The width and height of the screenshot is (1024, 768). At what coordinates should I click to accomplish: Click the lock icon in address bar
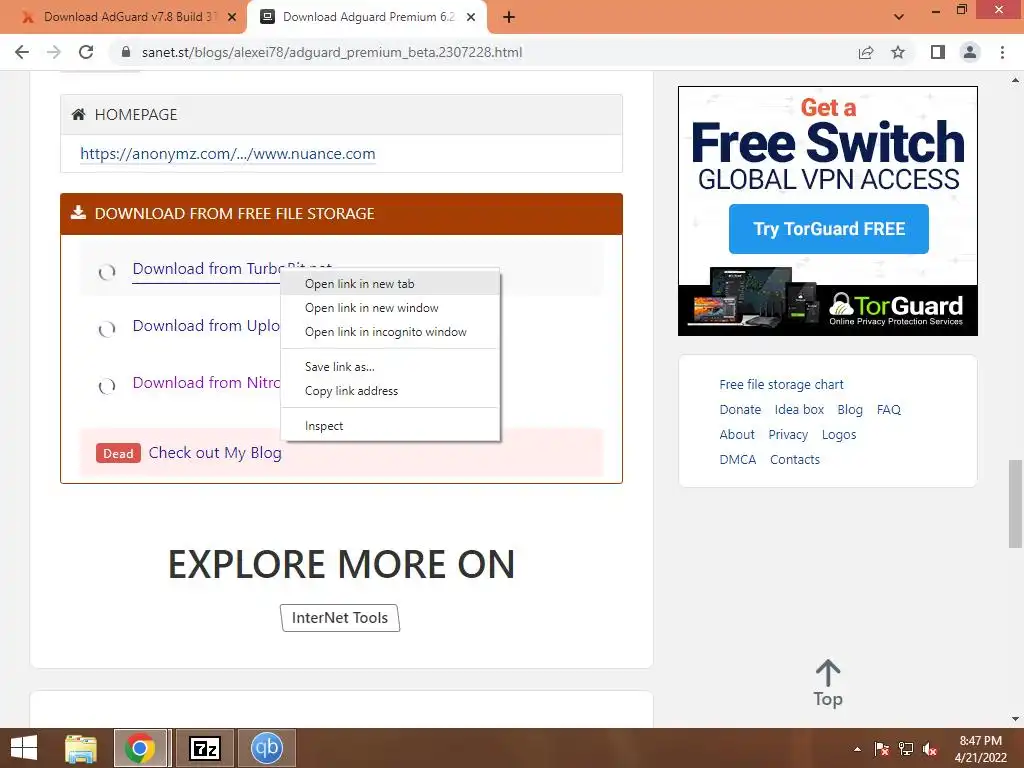[126, 52]
